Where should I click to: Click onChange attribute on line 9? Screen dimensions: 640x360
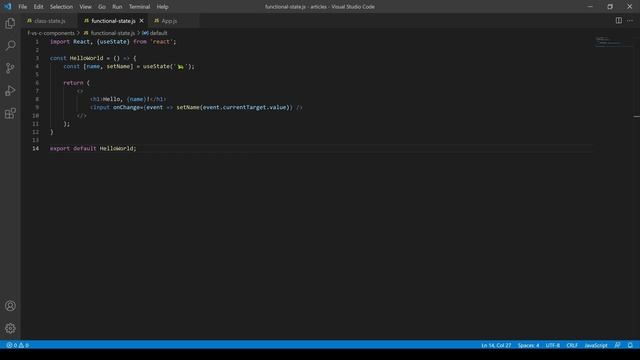point(127,107)
